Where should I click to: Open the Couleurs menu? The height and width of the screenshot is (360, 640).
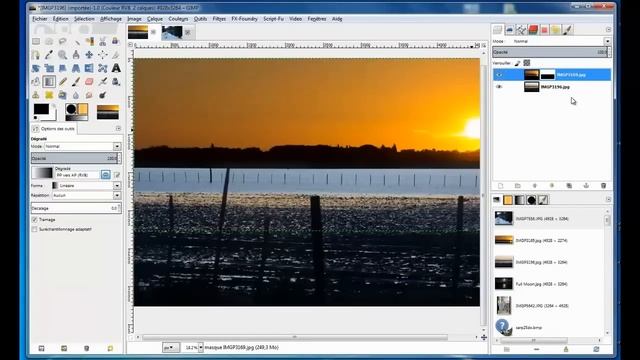[x=178, y=19]
